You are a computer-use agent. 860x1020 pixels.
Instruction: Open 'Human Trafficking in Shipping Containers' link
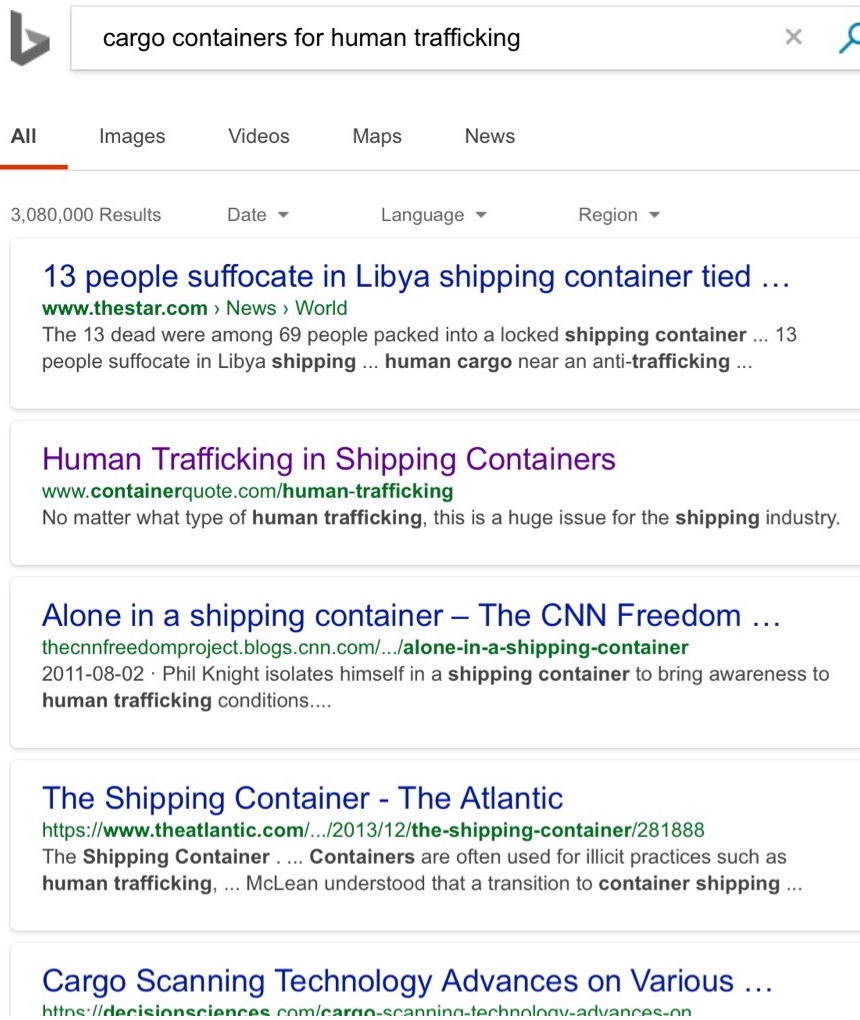[329, 459]
